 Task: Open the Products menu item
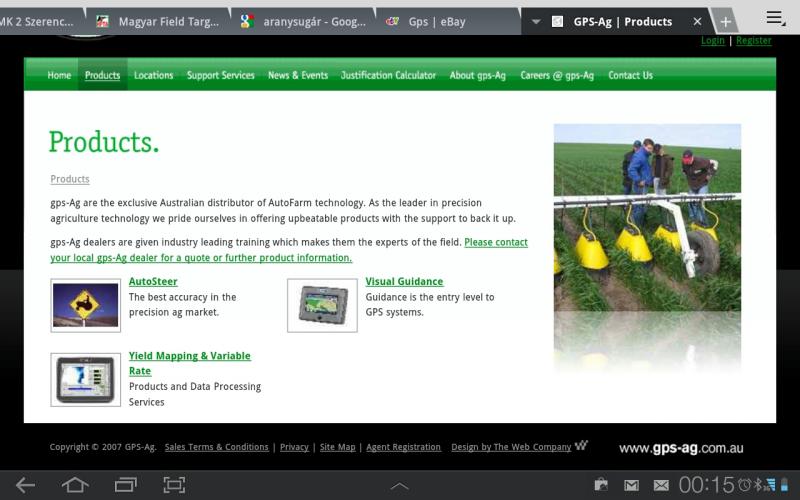tap(103, 75)
